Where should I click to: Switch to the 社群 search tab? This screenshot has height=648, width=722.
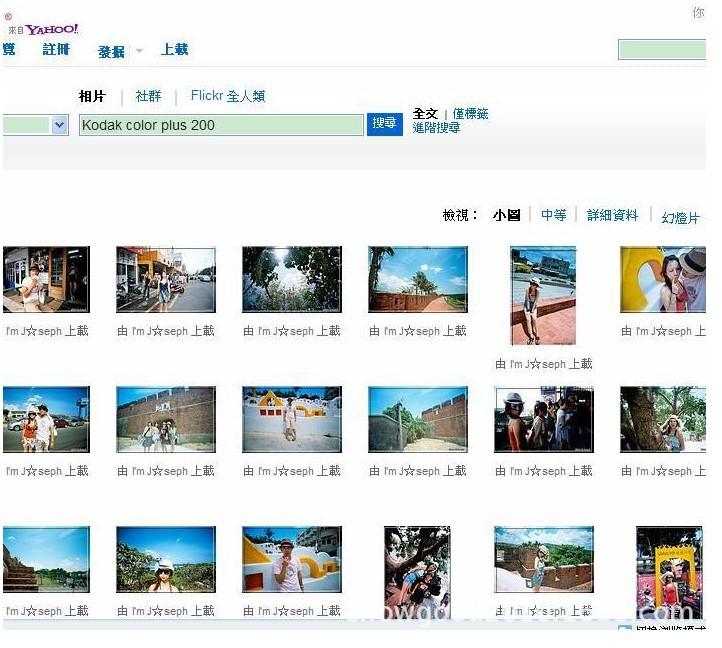pos(148,96)
